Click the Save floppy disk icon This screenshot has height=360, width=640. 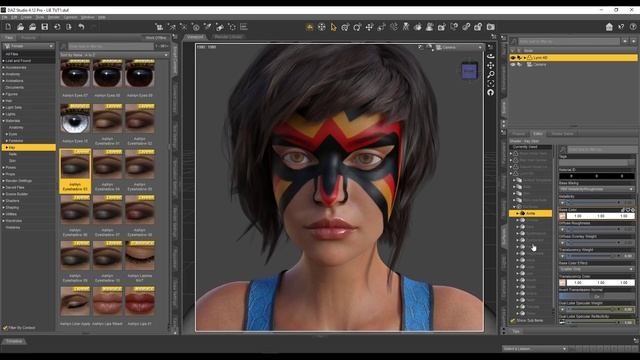point(44,27)
